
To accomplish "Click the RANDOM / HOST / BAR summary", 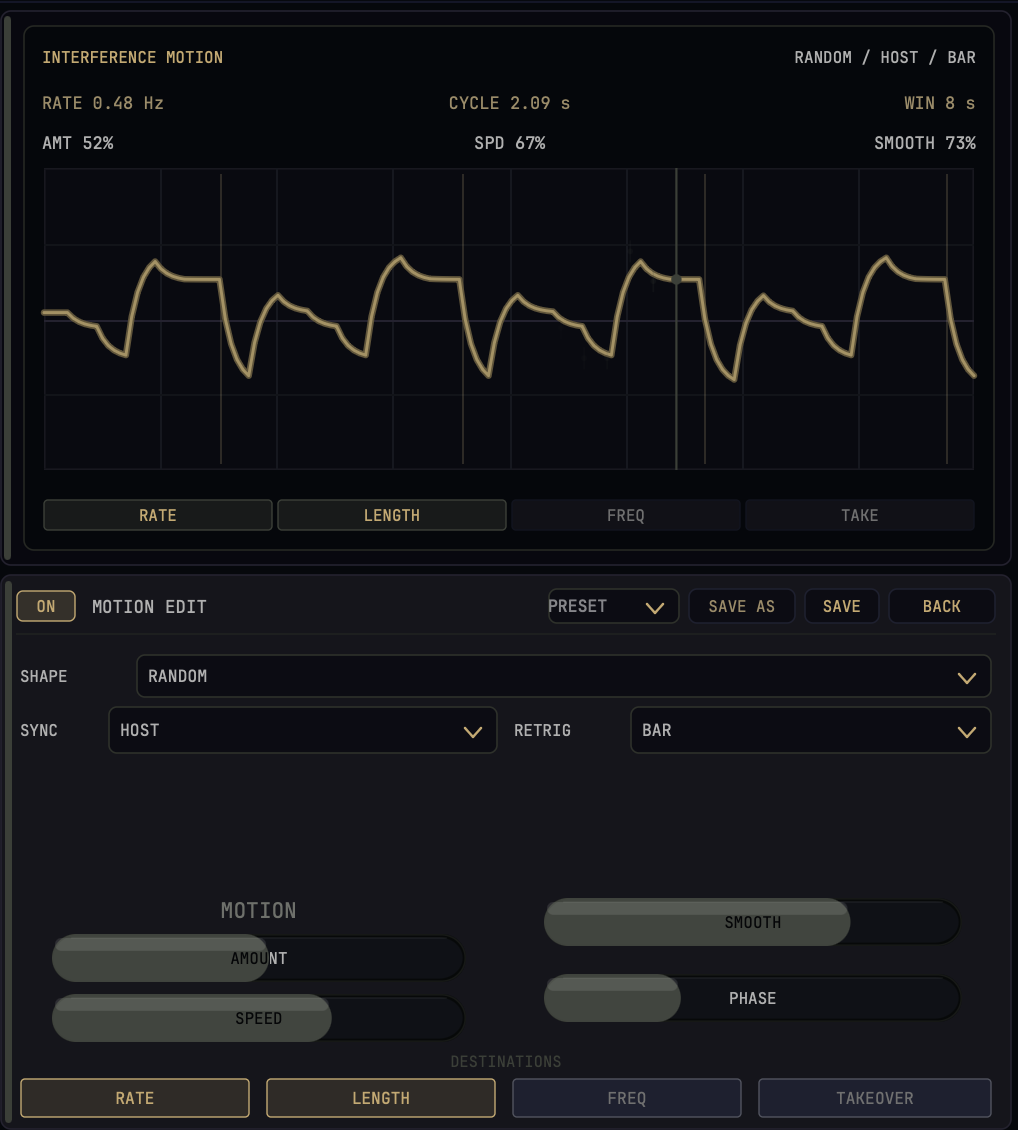I will pos(885,57).
